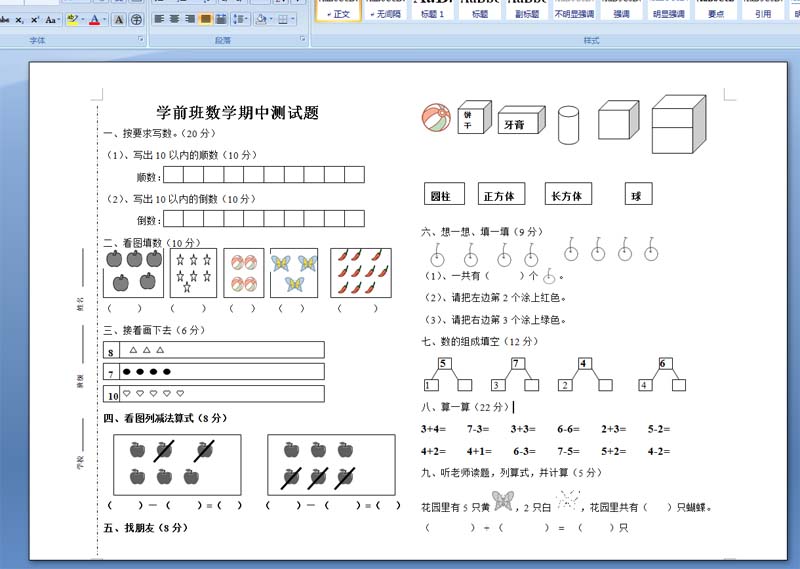Click the line （2）、请把左边第2个涂上红色
This screenshot has height=569, width=800.
point(495,298)
